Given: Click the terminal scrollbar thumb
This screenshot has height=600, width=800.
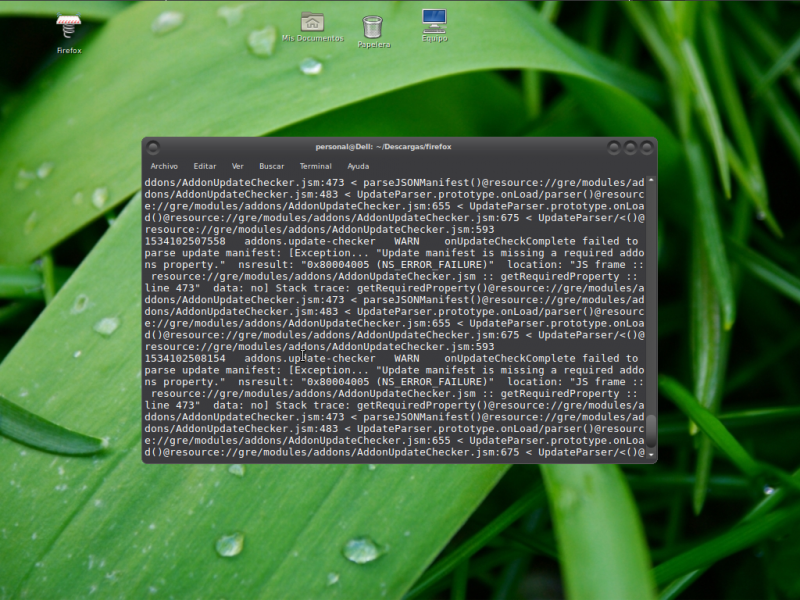Looking at the screenshot, I should [651, 430].
